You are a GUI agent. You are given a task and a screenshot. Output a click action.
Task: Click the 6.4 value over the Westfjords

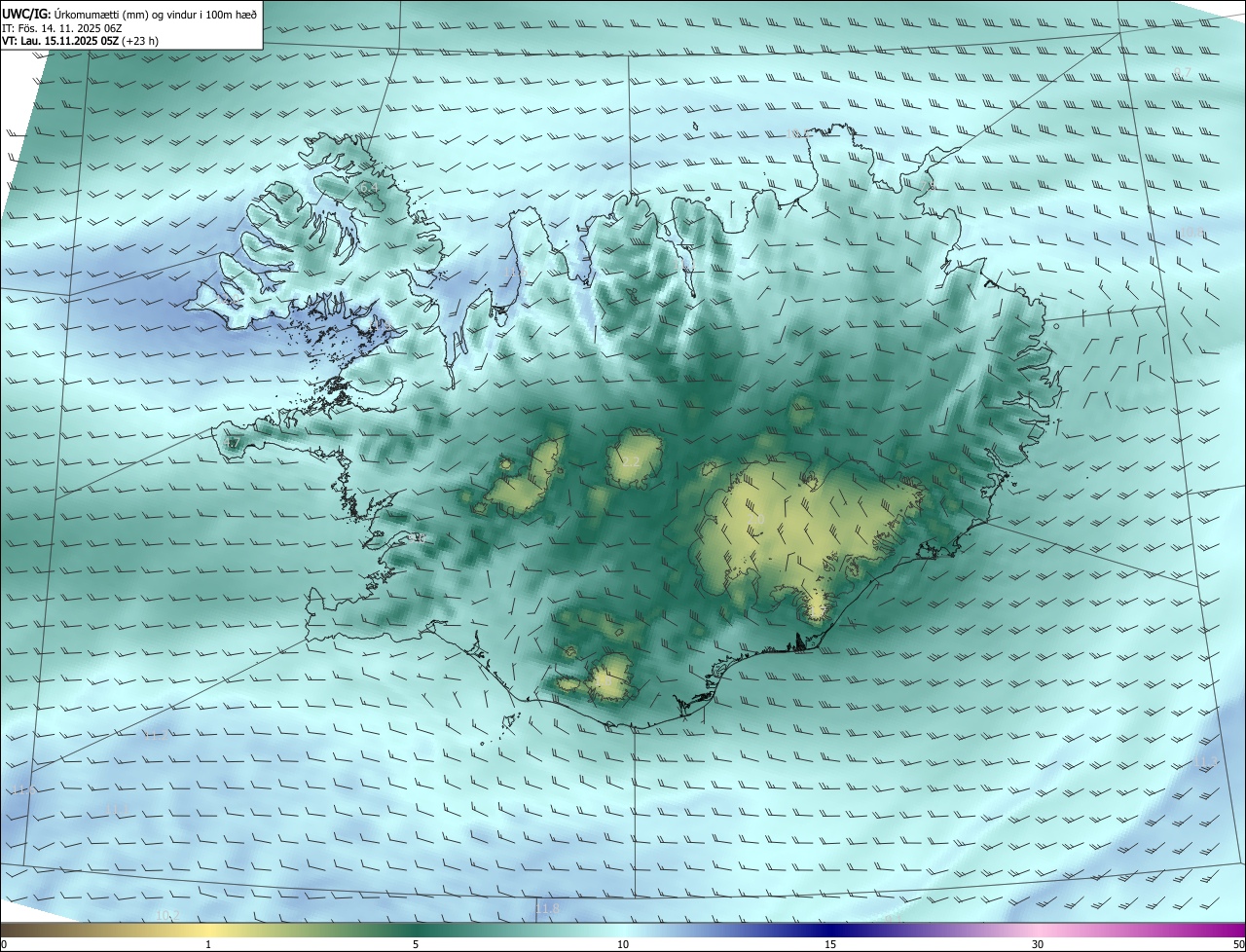pos(369,187)
